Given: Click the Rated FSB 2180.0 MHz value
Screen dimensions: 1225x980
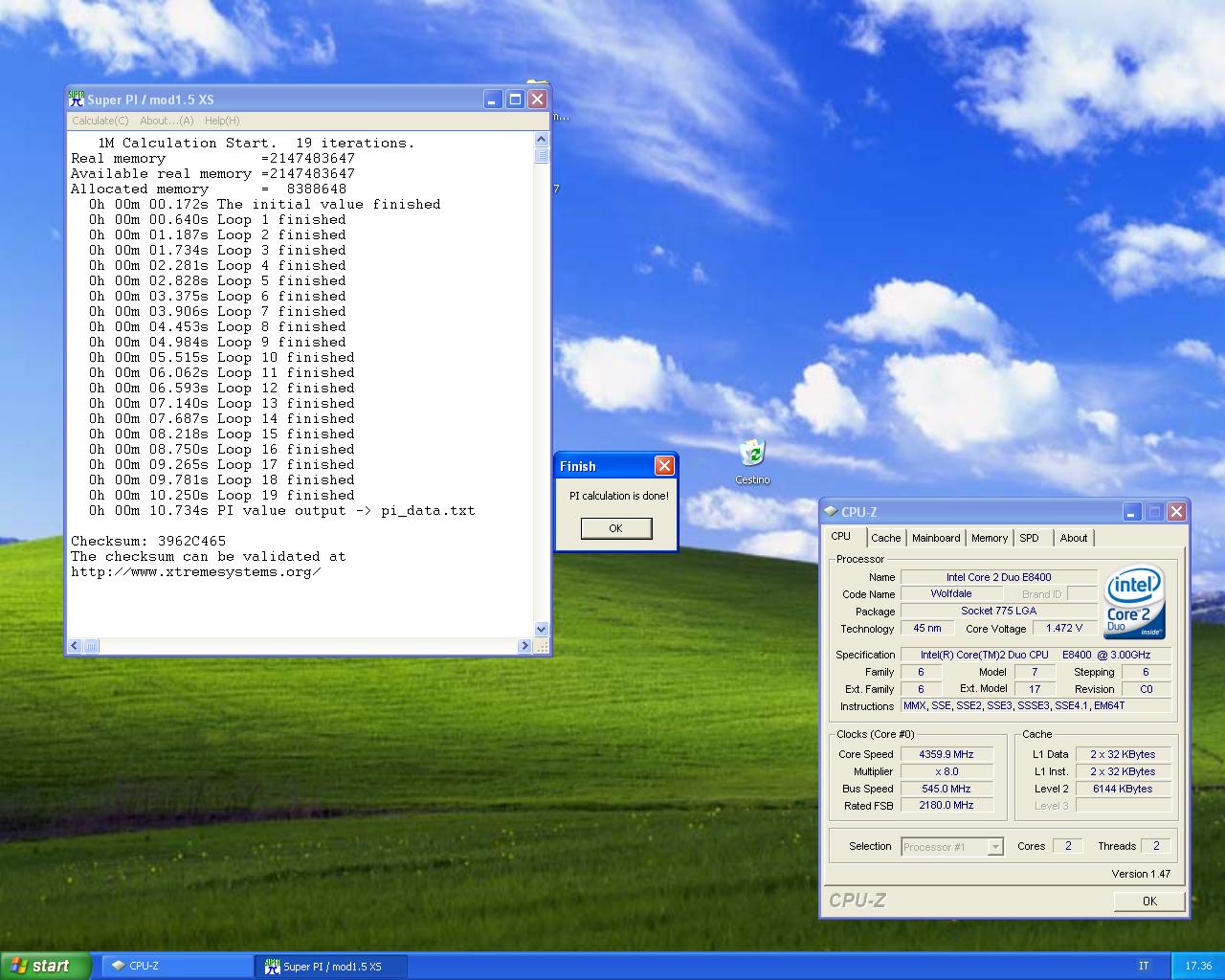Looking at the screenshot, I should [x=946, y=806].
